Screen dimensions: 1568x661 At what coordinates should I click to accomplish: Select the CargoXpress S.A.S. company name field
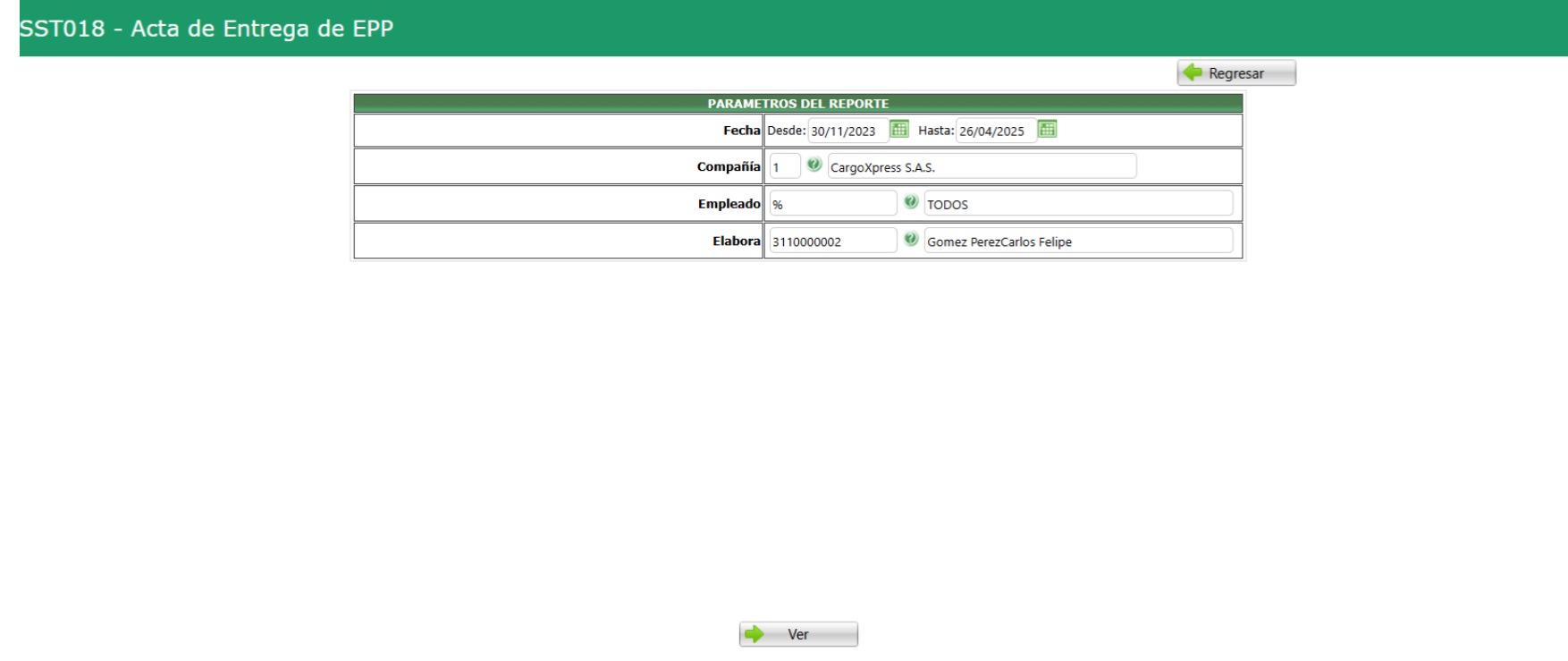point(982,166)
